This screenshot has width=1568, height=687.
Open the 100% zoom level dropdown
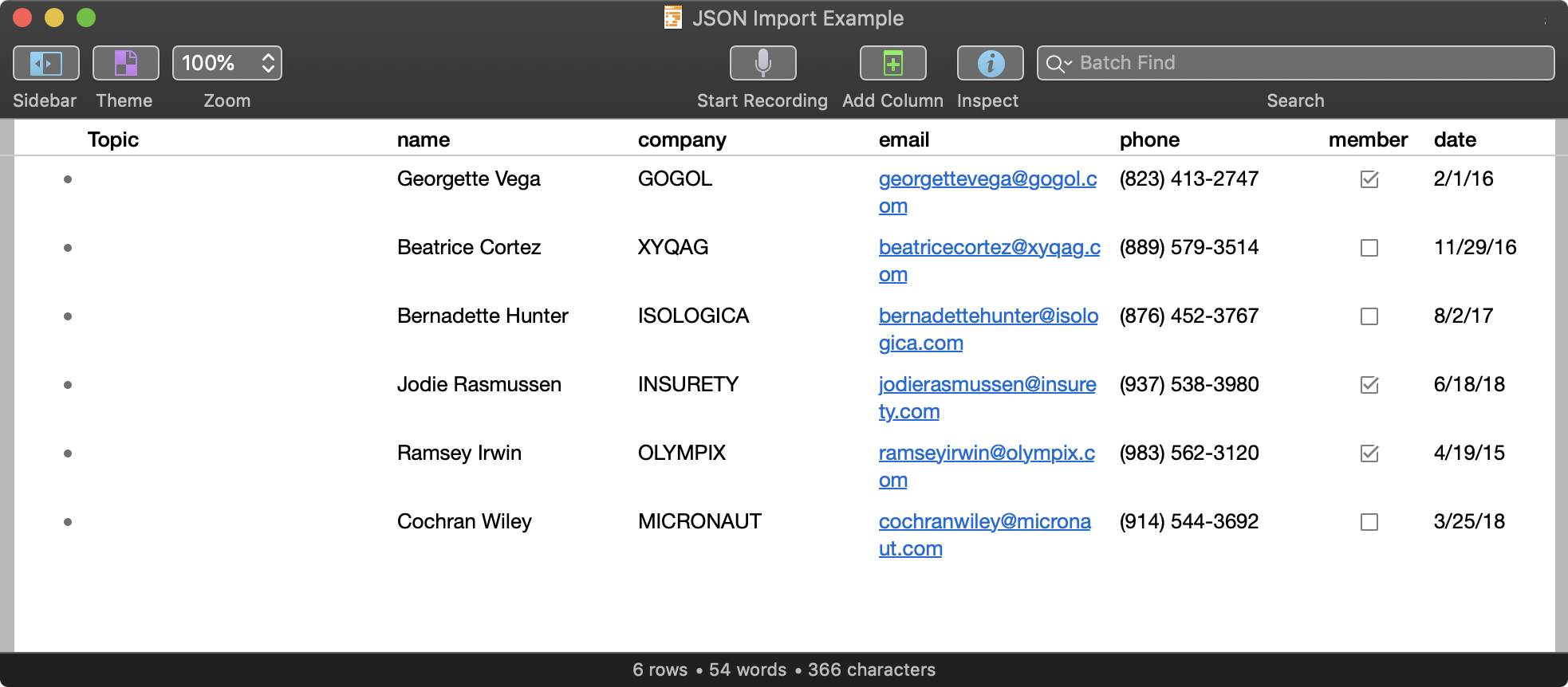click(x=227, y=63)
